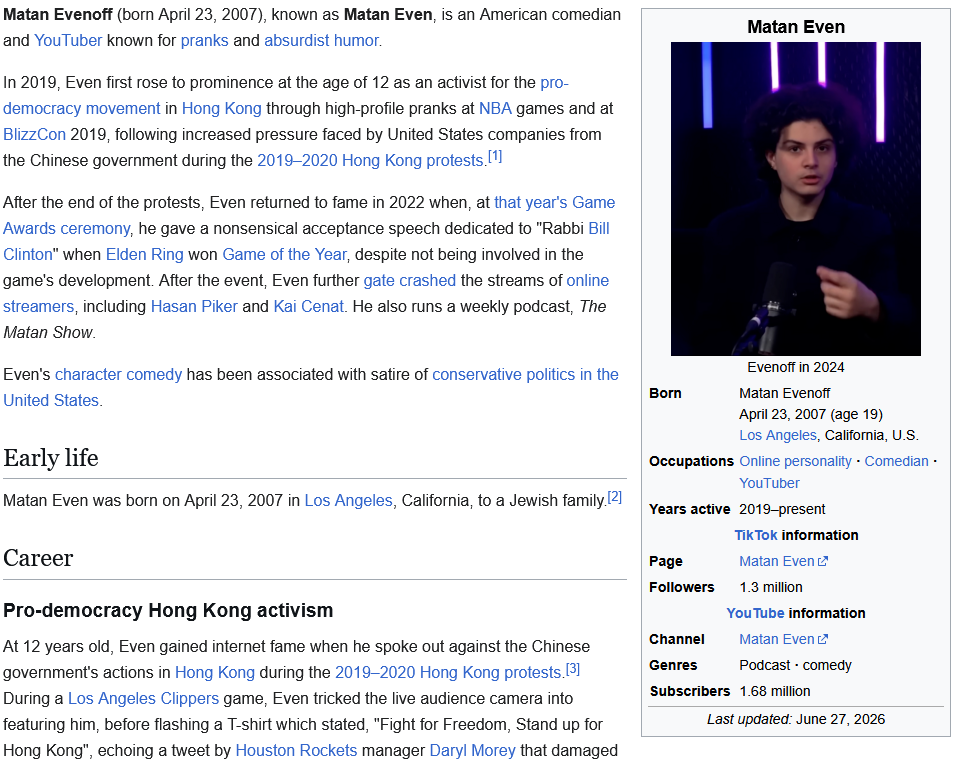The image size is (955, 762).
Task: Click external link icon beside TikTok page
Action: (823, 562)
